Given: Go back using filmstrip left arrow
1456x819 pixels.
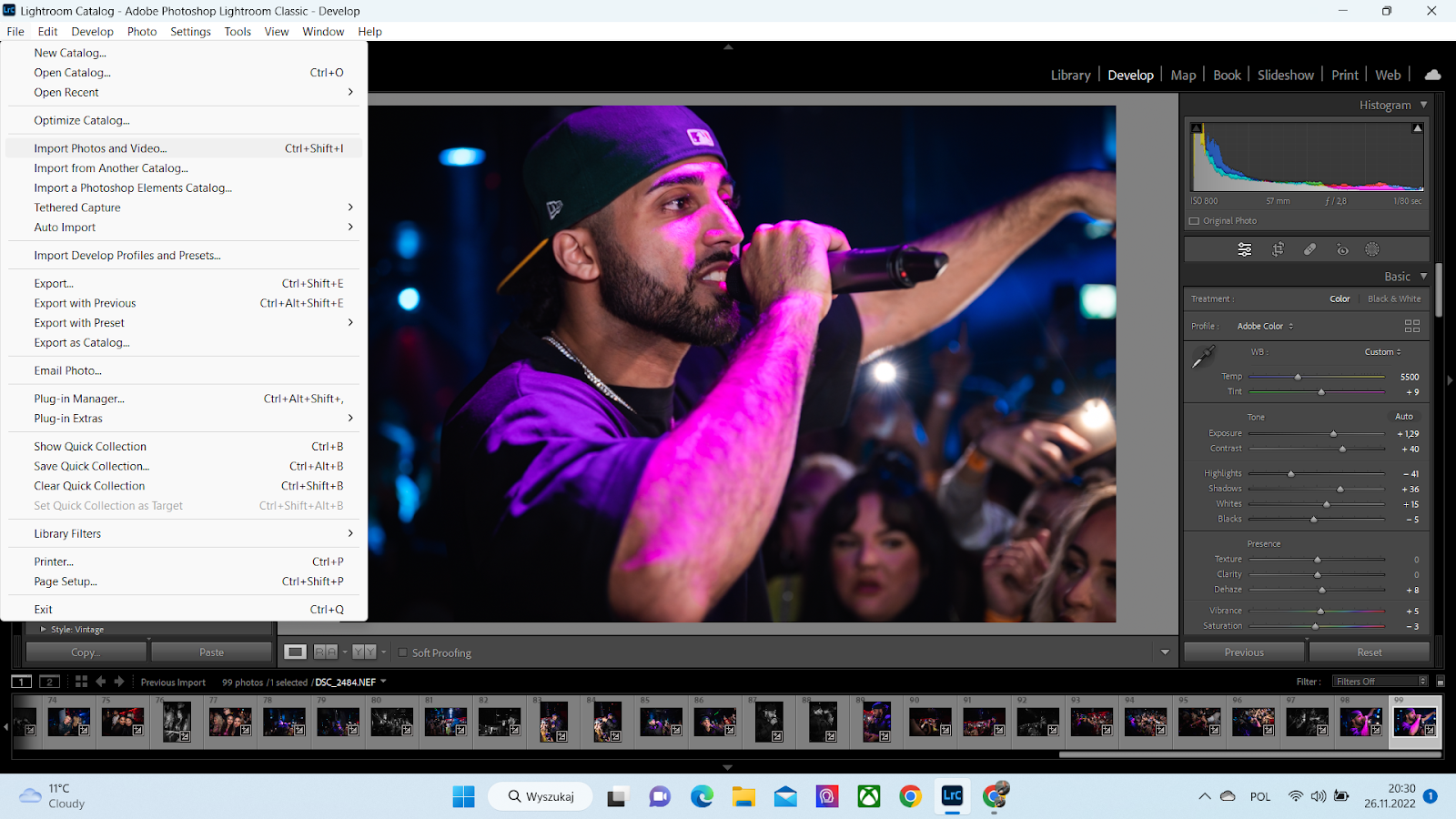Looking at the screenshot, I should coord(100,681).
